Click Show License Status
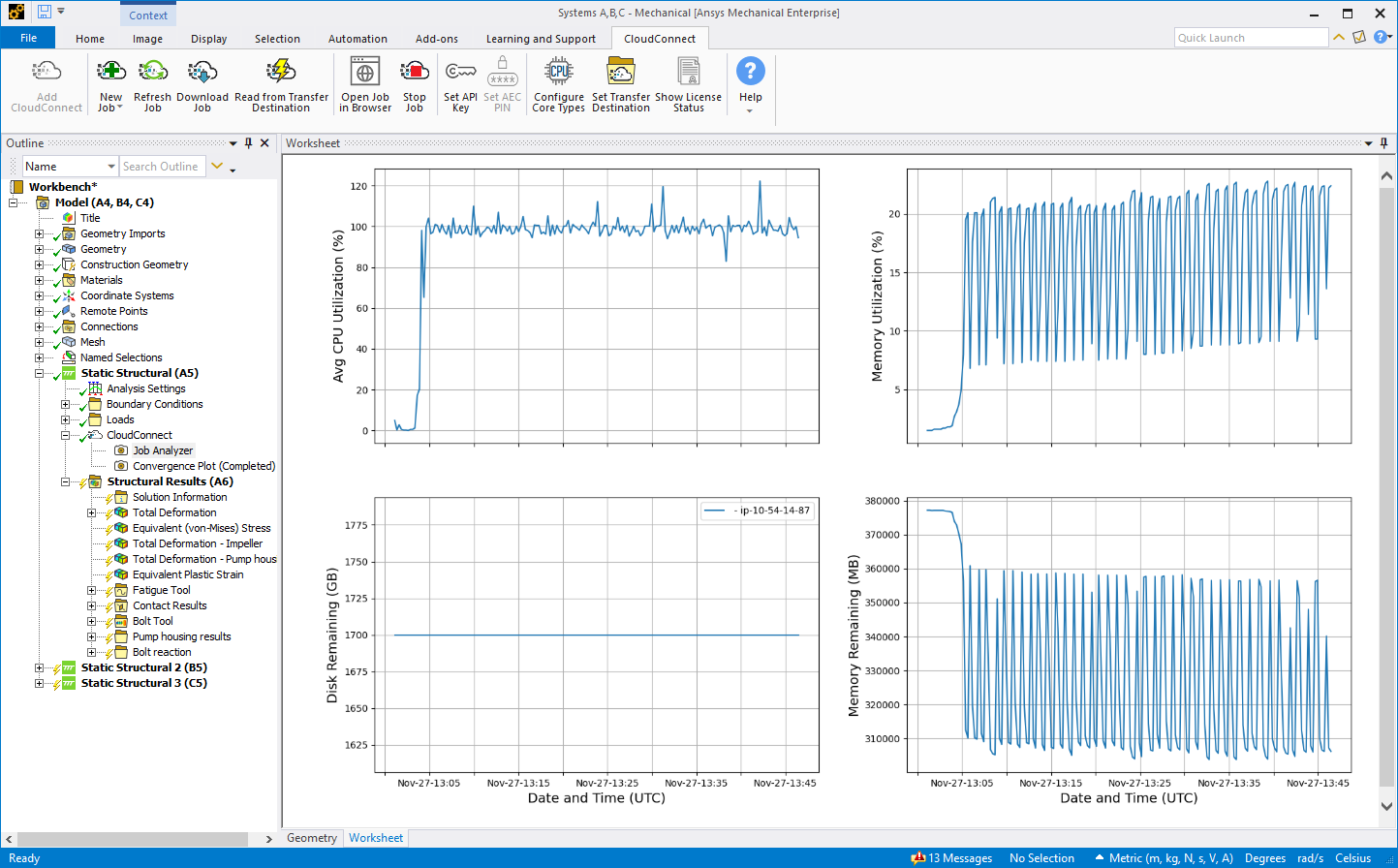Screen dimensions: 1398x868 pyautogui.click(x=688, y=85)
